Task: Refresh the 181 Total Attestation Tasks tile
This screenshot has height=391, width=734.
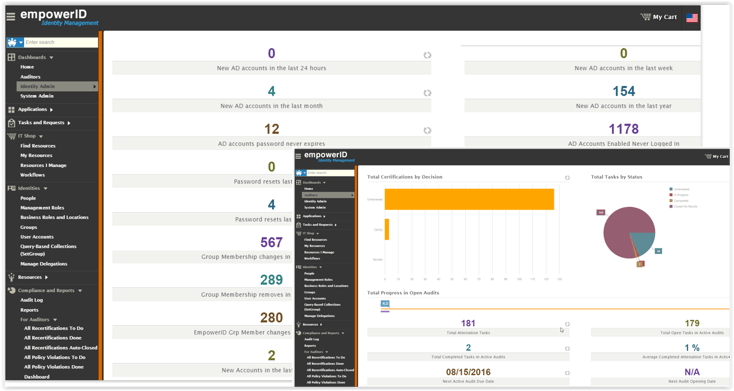Action: click(567, 324)
